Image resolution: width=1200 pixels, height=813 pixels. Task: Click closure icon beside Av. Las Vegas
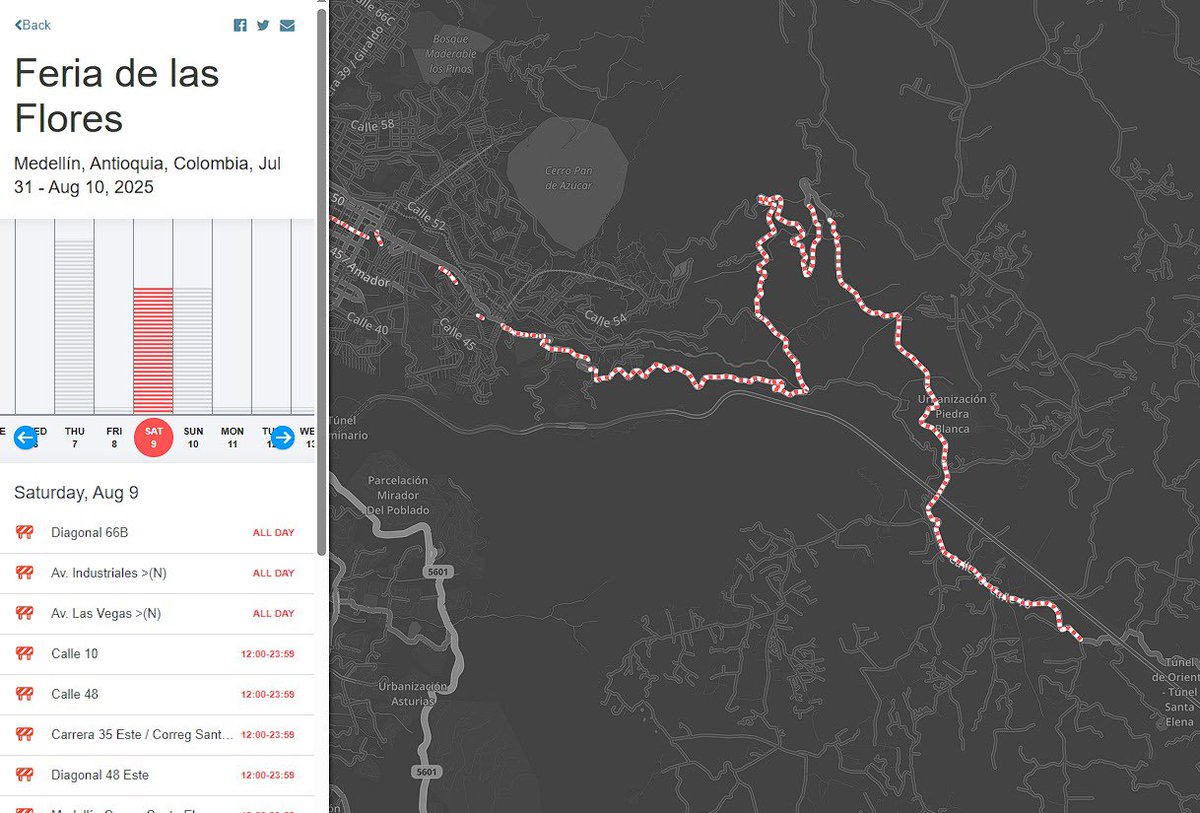tap(25, 613)
